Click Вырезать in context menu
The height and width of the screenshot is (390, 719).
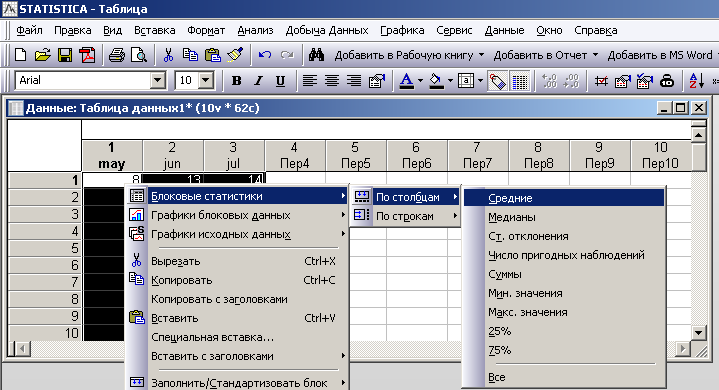click(x=237, y=261)
